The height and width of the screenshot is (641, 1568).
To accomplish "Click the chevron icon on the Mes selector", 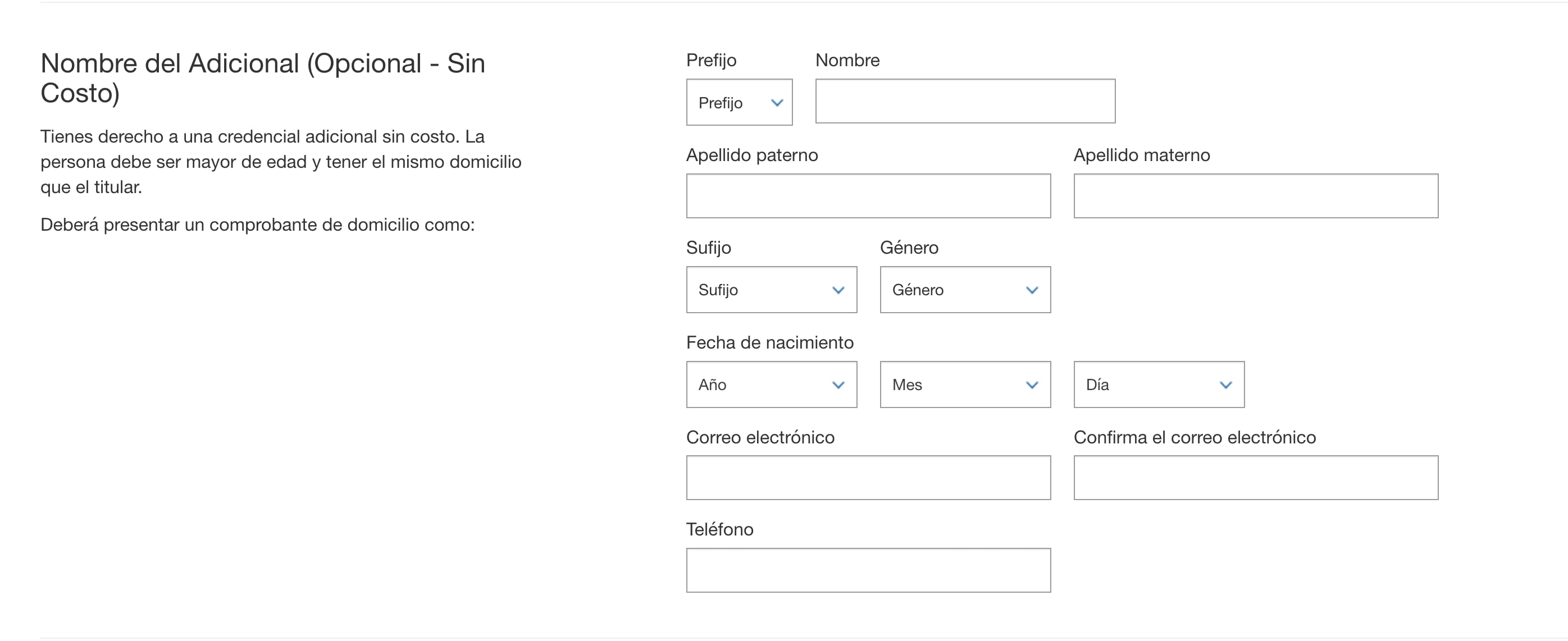I will coord(1032,384).
